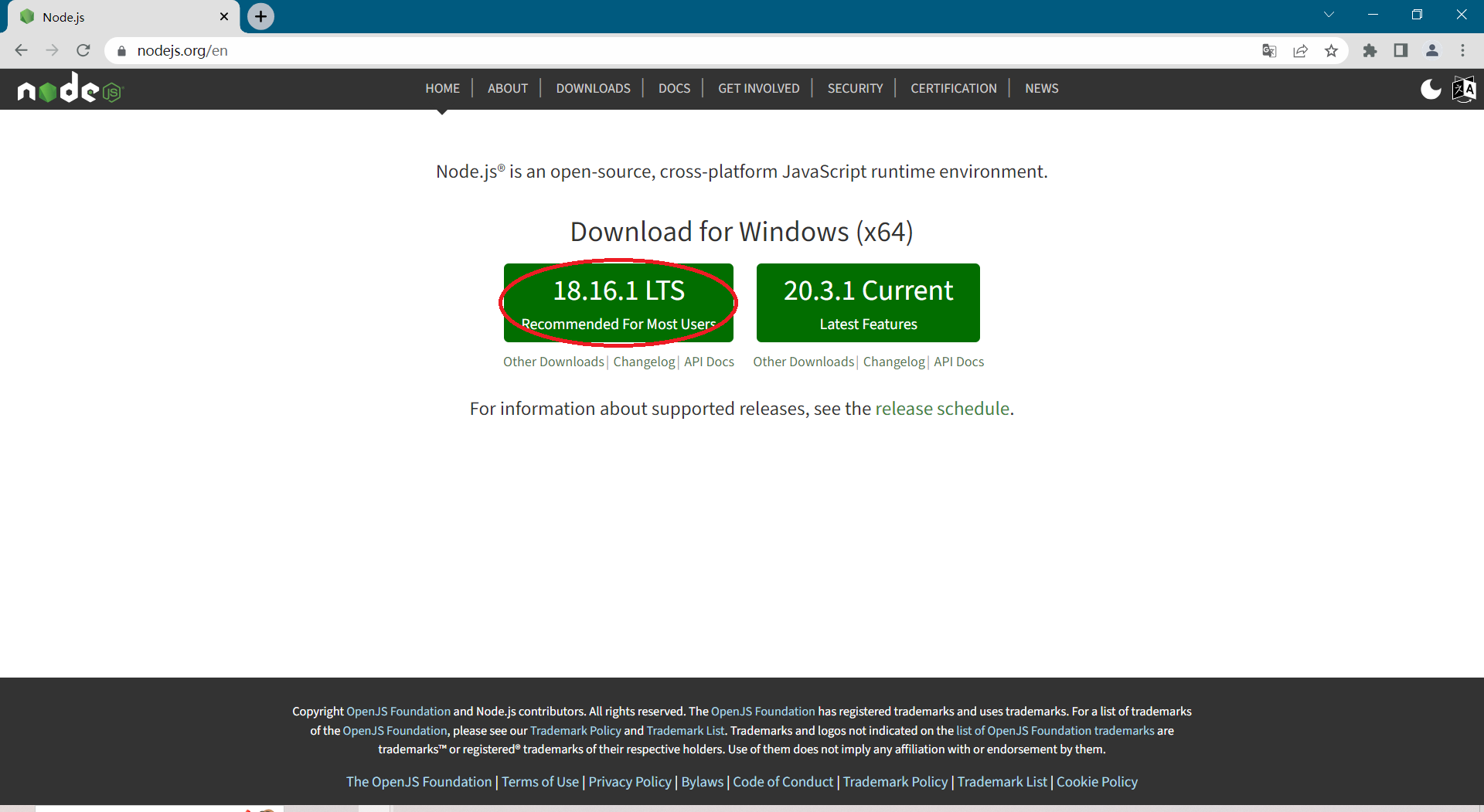The image size is (1484, 812).
Task: Close the Node.js tab
Action: 224,17
